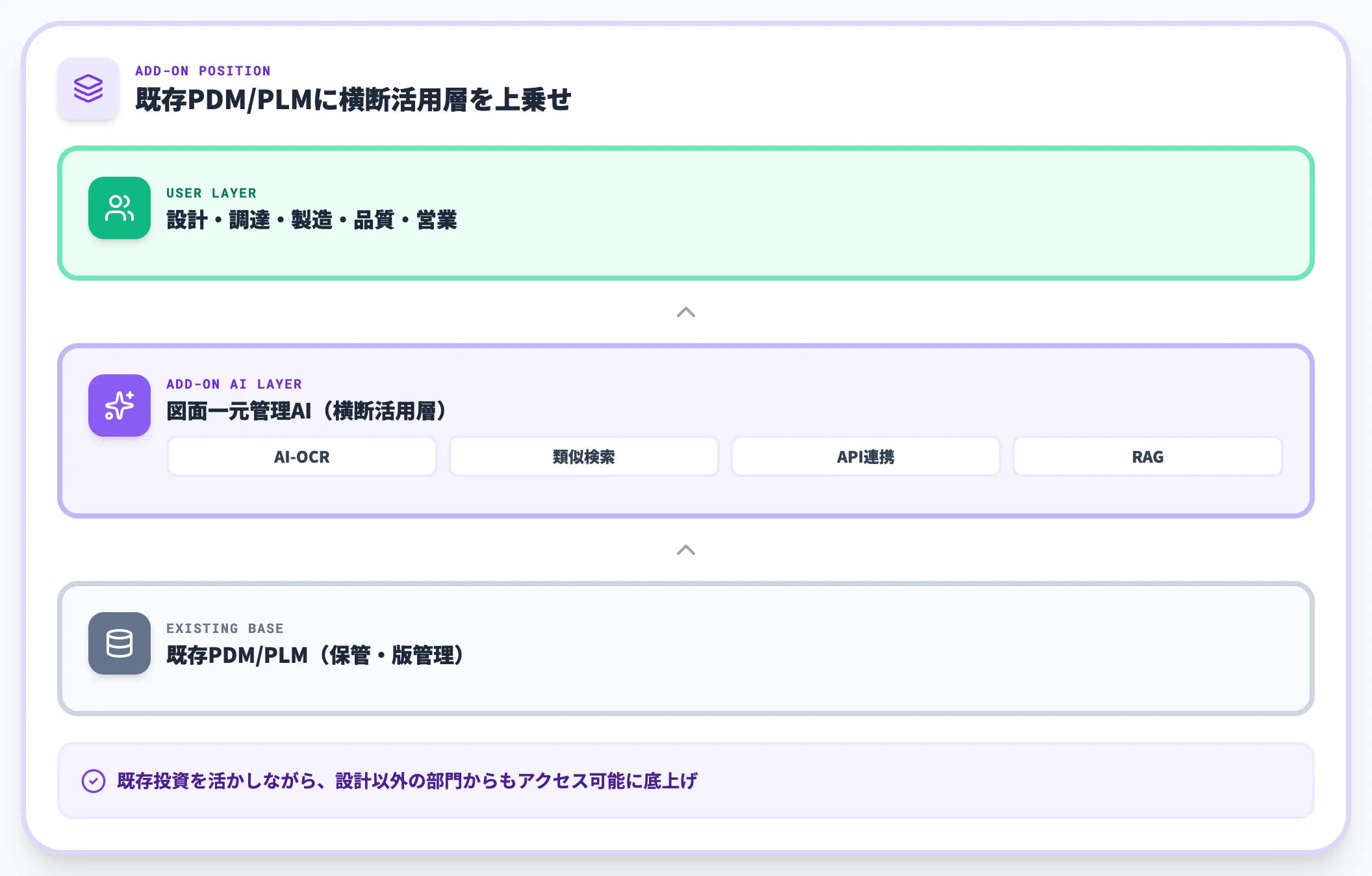Click the bottom note about 既存投資を活かしながら

point(407,781)
